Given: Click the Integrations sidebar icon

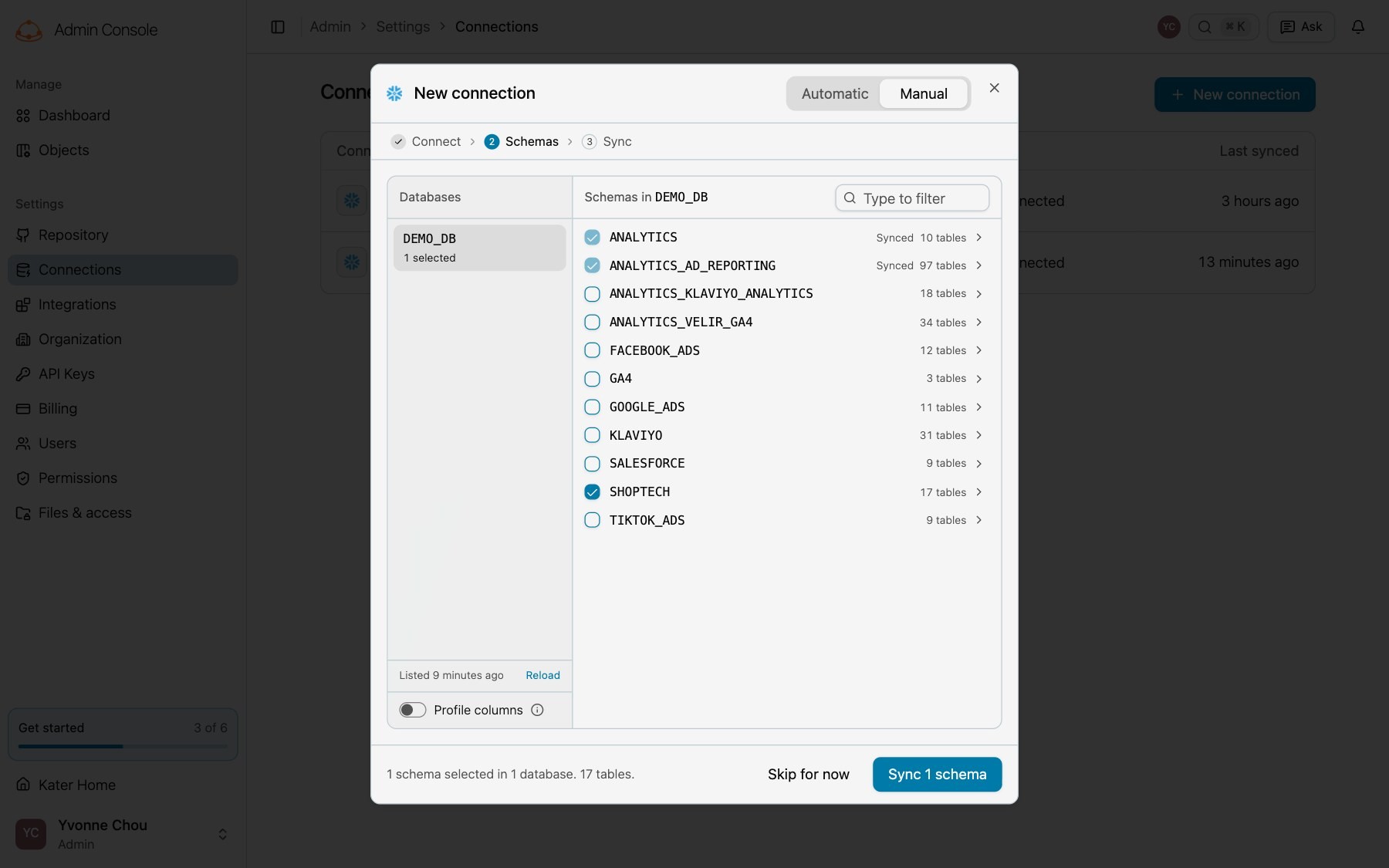Looking at the screenshot, I should 23,305.
